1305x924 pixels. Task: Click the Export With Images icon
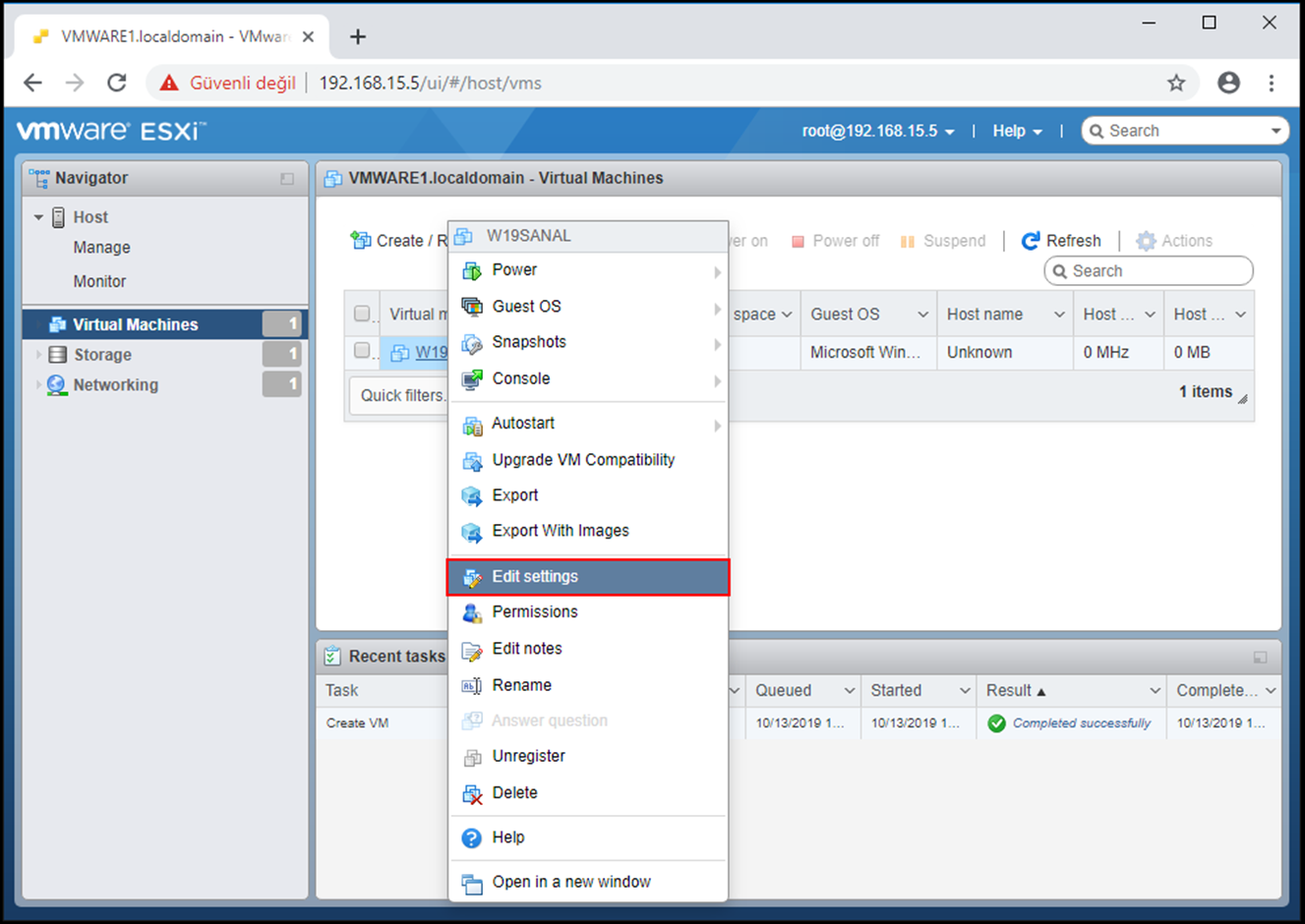click(x=472, y=532)
